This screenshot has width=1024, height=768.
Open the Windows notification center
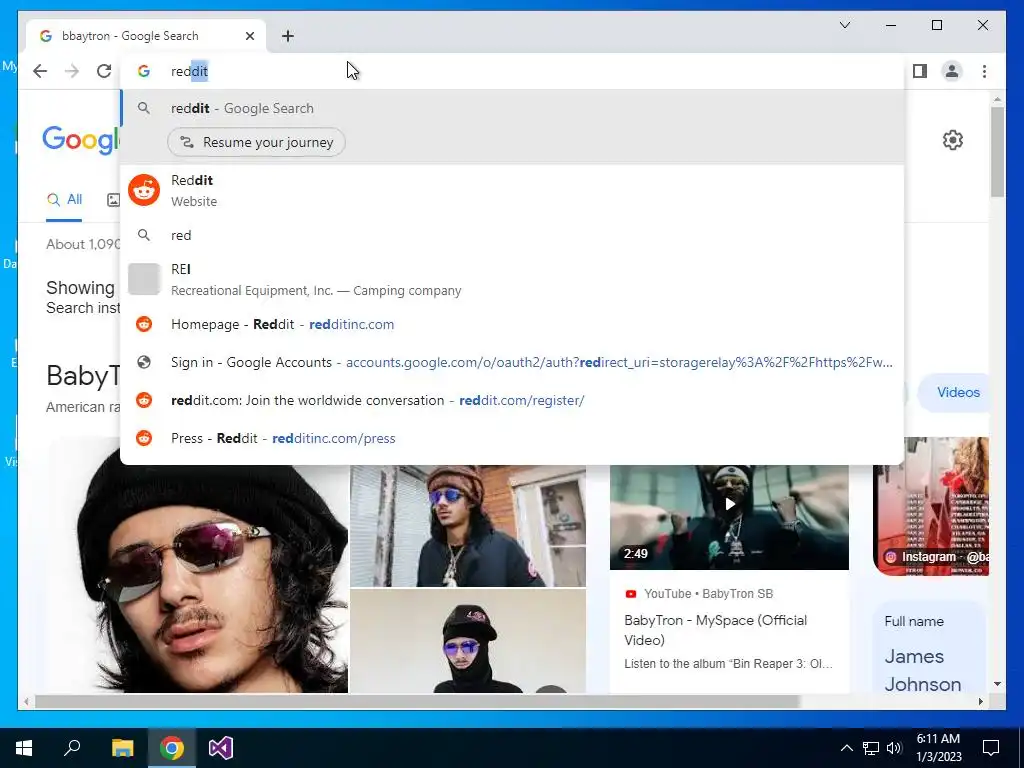tap(991, 748)
